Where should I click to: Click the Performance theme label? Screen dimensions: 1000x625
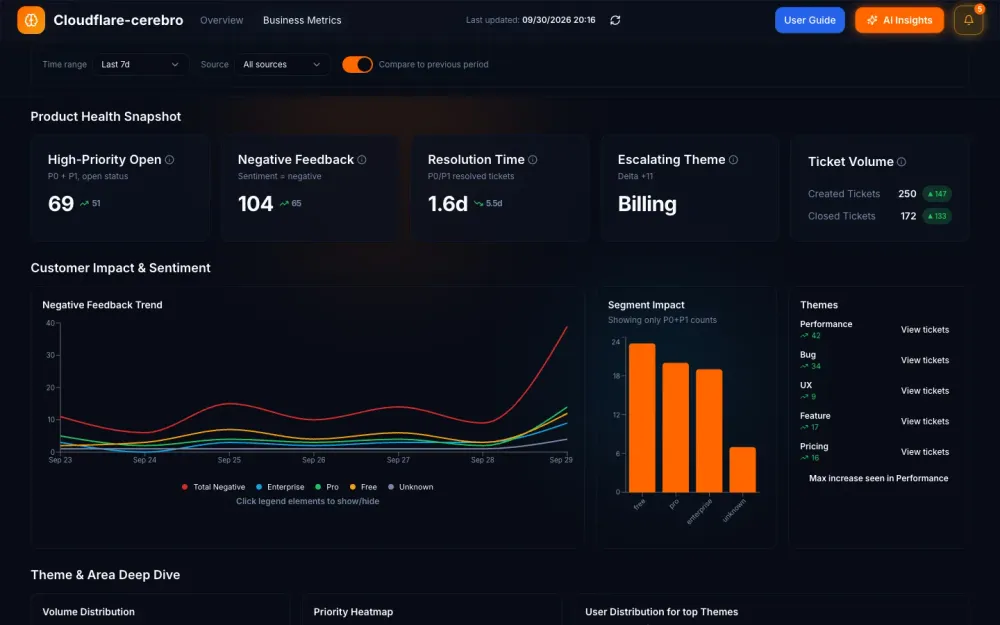[826, 324]
